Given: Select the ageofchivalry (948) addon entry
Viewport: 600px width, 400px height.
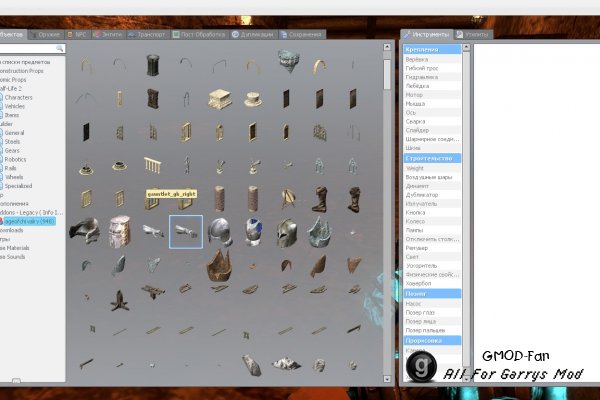Looking at the screenshot, I should point(28,221).
